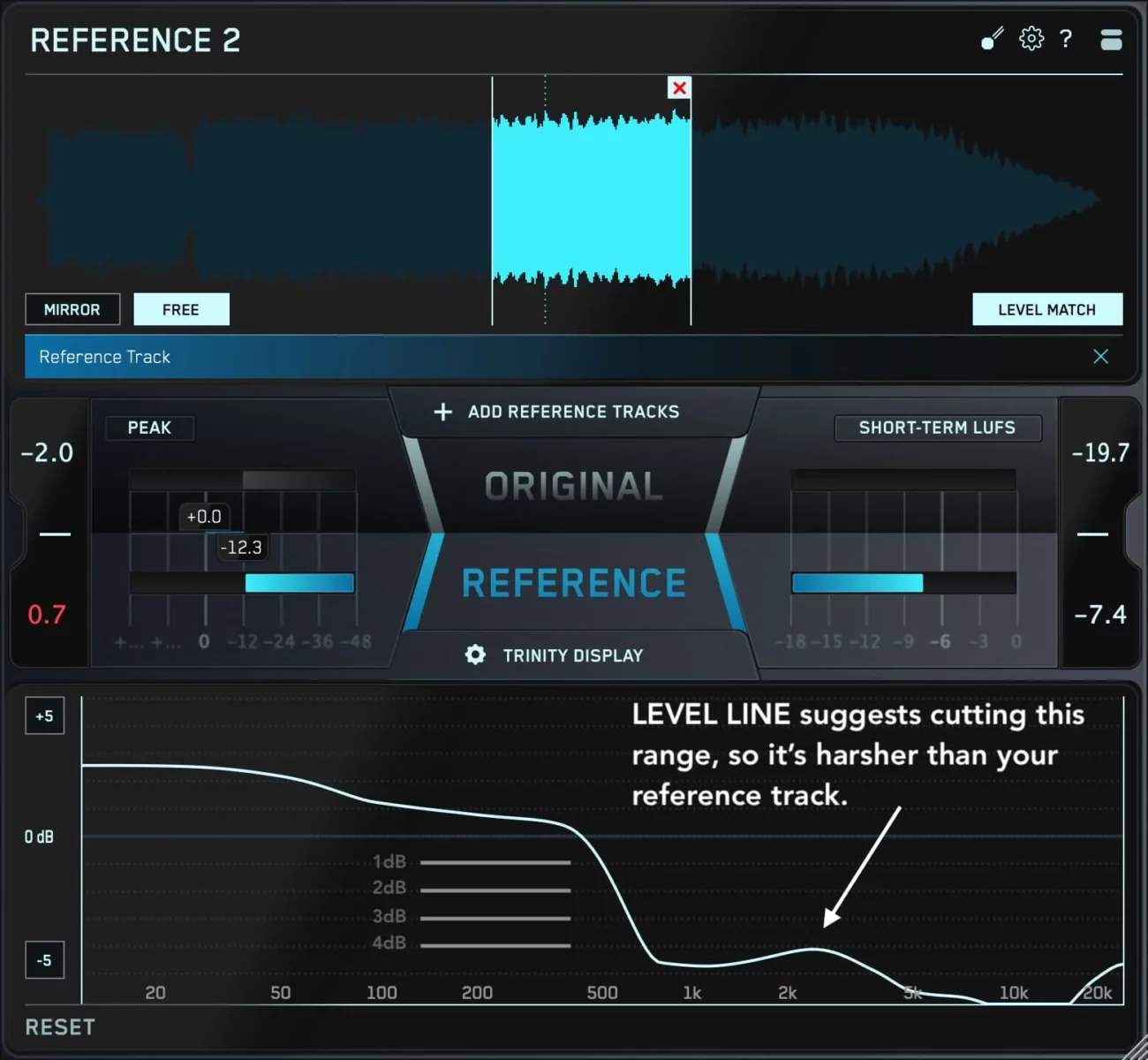Click plus icon for adding reference tracks

point(442,412)
